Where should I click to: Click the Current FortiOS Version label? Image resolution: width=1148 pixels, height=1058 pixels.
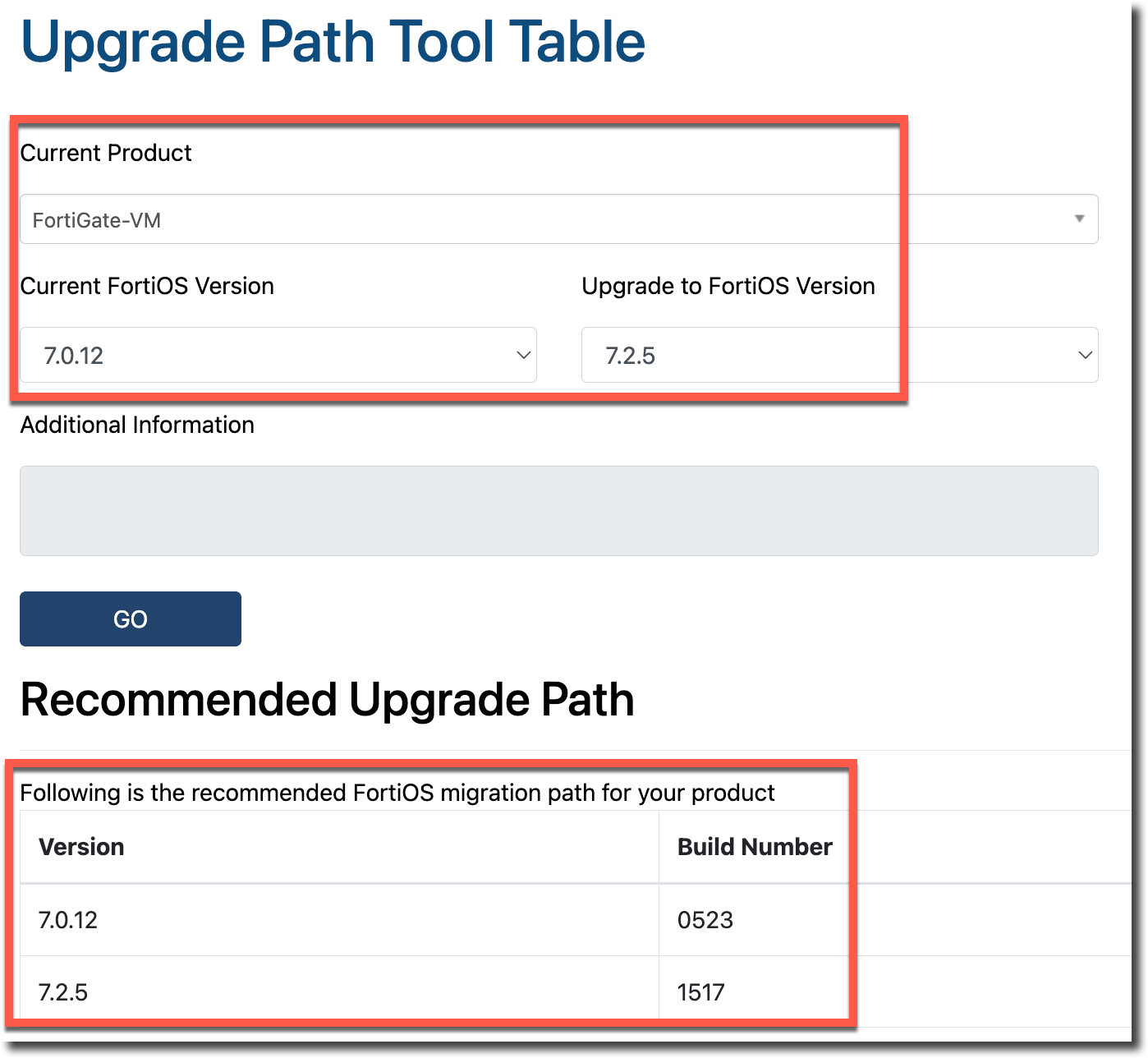coord(147,286)
